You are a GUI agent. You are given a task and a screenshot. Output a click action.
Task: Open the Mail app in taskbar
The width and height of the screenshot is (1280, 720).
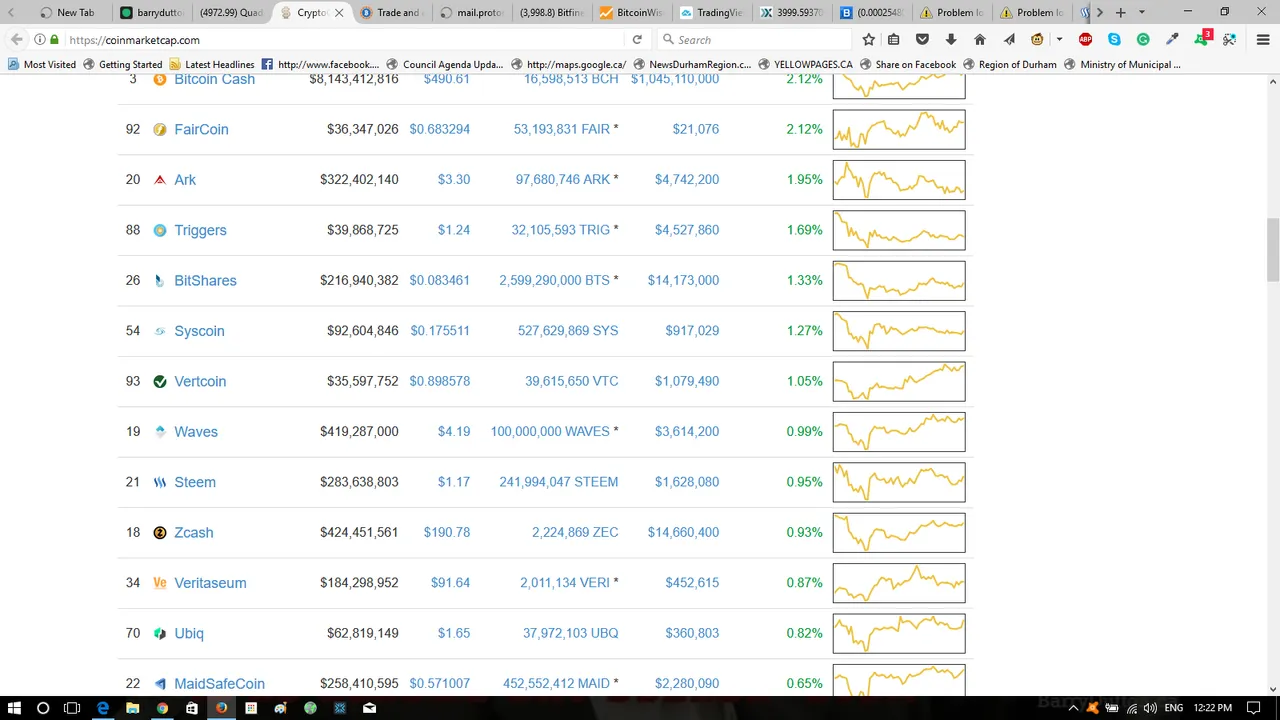tap(369, 708)
